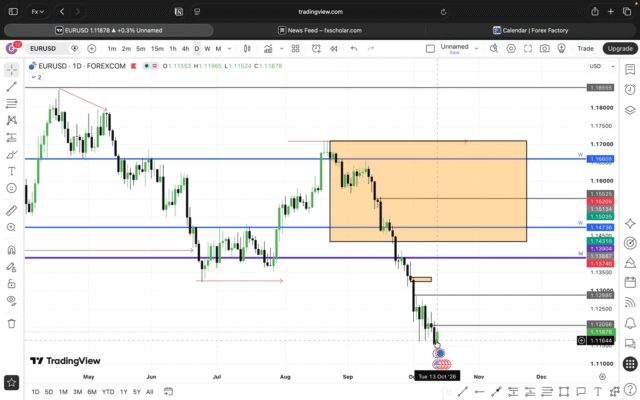Viewport: 640px width, 400px height.
Task: Take a chart snapshot with camera
Action: point(544,49)
